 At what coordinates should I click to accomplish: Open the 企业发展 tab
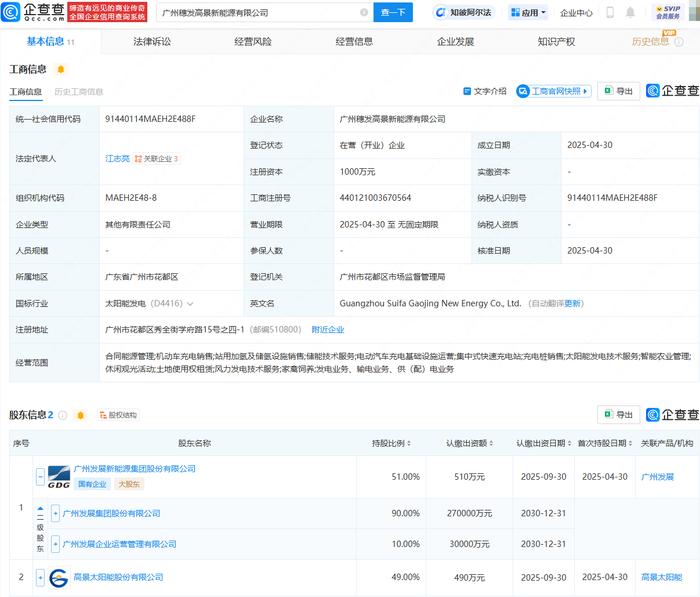(x=455, y=42)
